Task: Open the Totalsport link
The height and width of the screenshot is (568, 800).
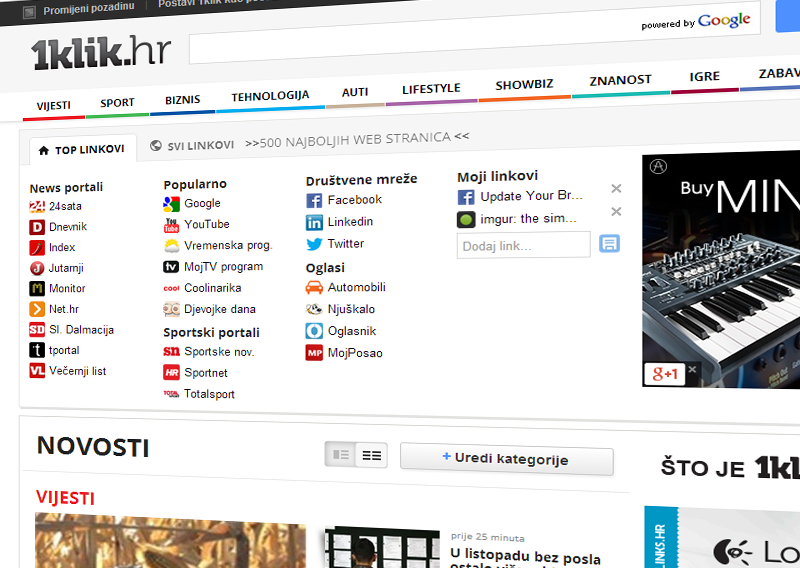Action: 209,394
